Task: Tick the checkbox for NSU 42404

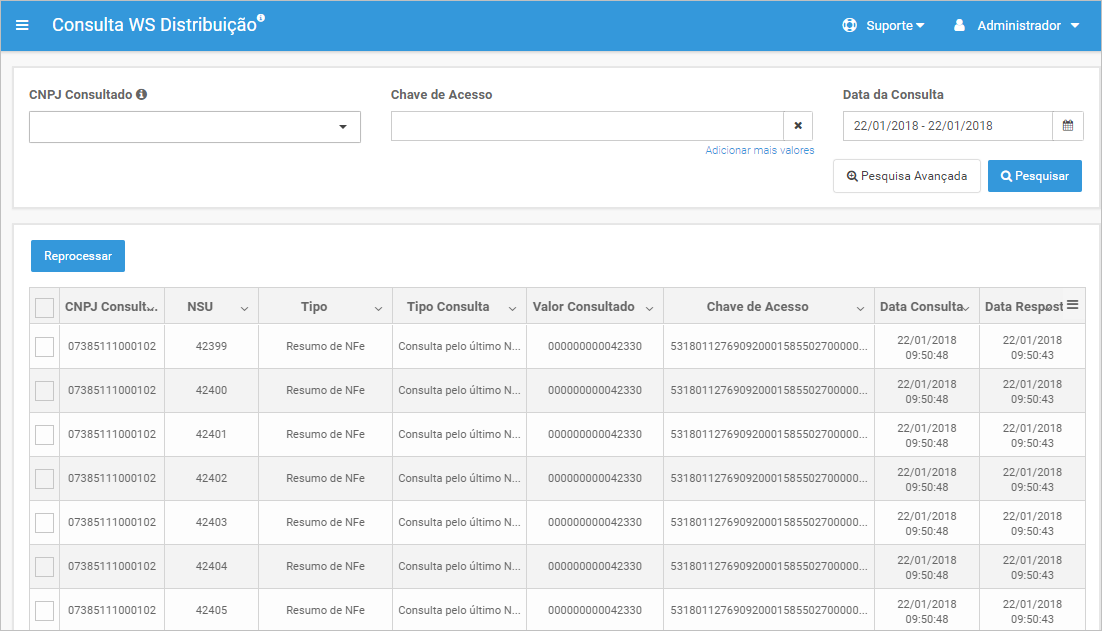Action: pos(44,566)
